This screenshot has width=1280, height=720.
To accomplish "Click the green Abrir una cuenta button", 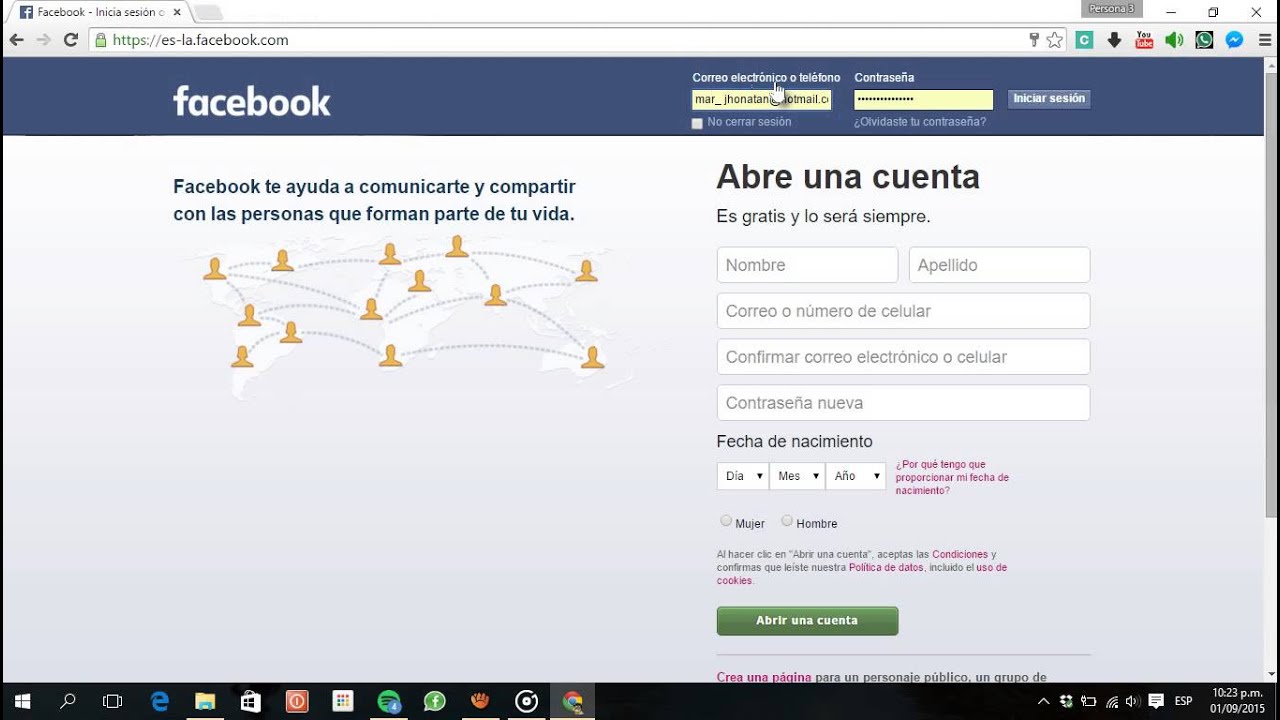I will point(807,621).
